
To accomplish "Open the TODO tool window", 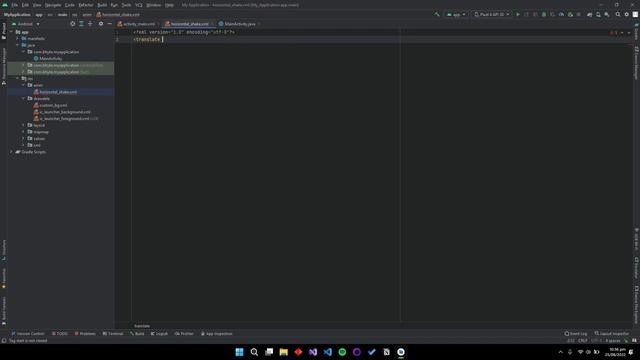I will (x=60, y=333).
